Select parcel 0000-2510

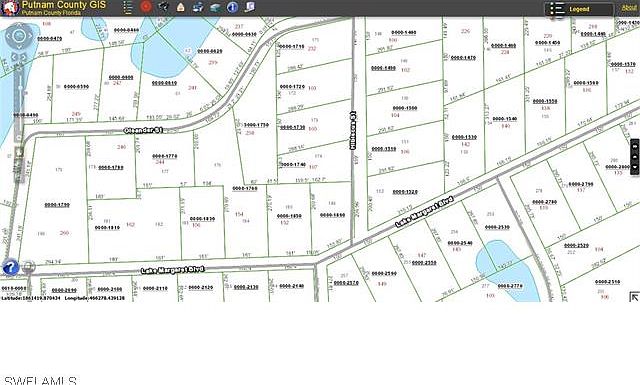coord(607,282)
